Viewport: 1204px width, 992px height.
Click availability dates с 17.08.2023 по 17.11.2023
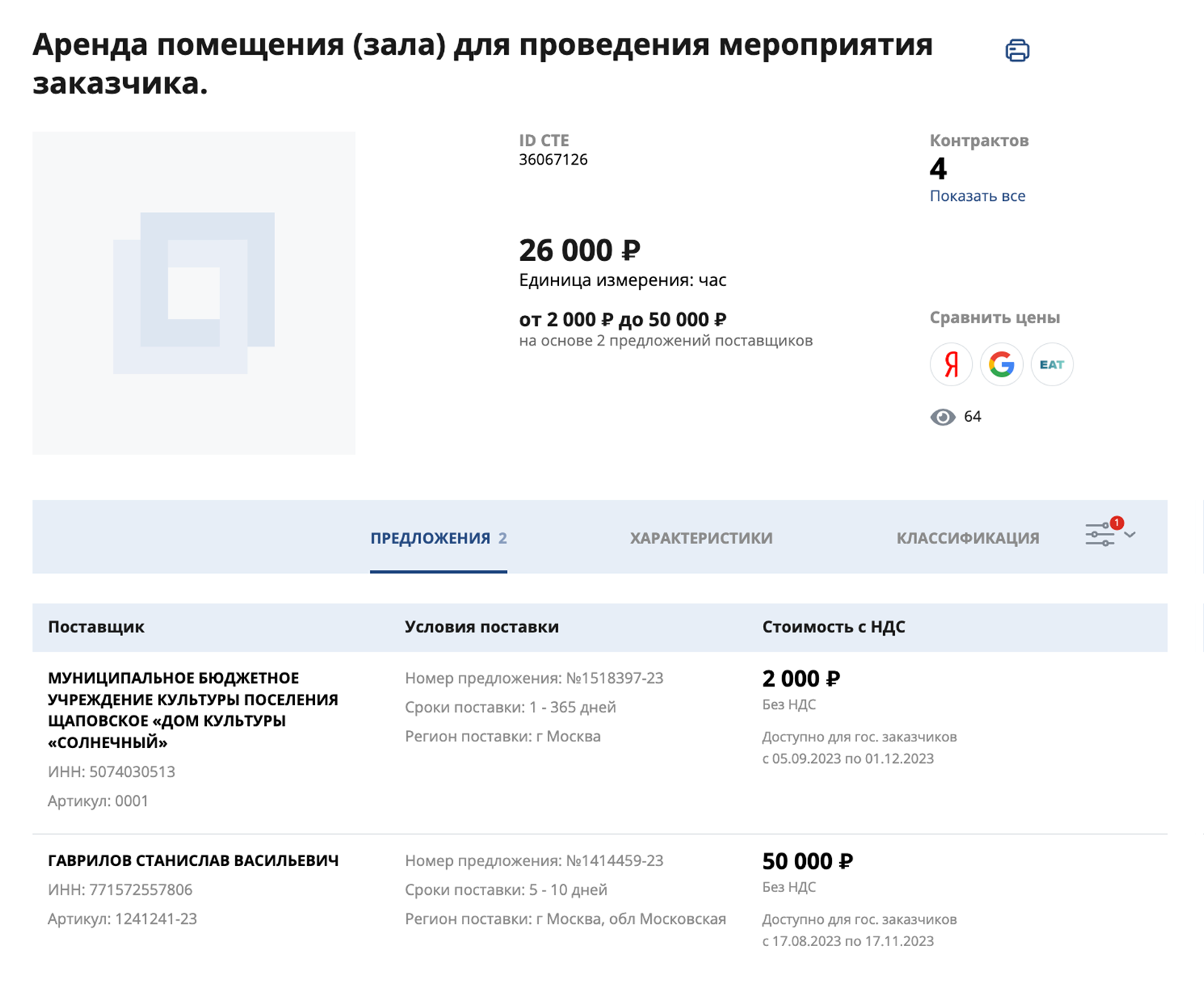coord(848,941)
